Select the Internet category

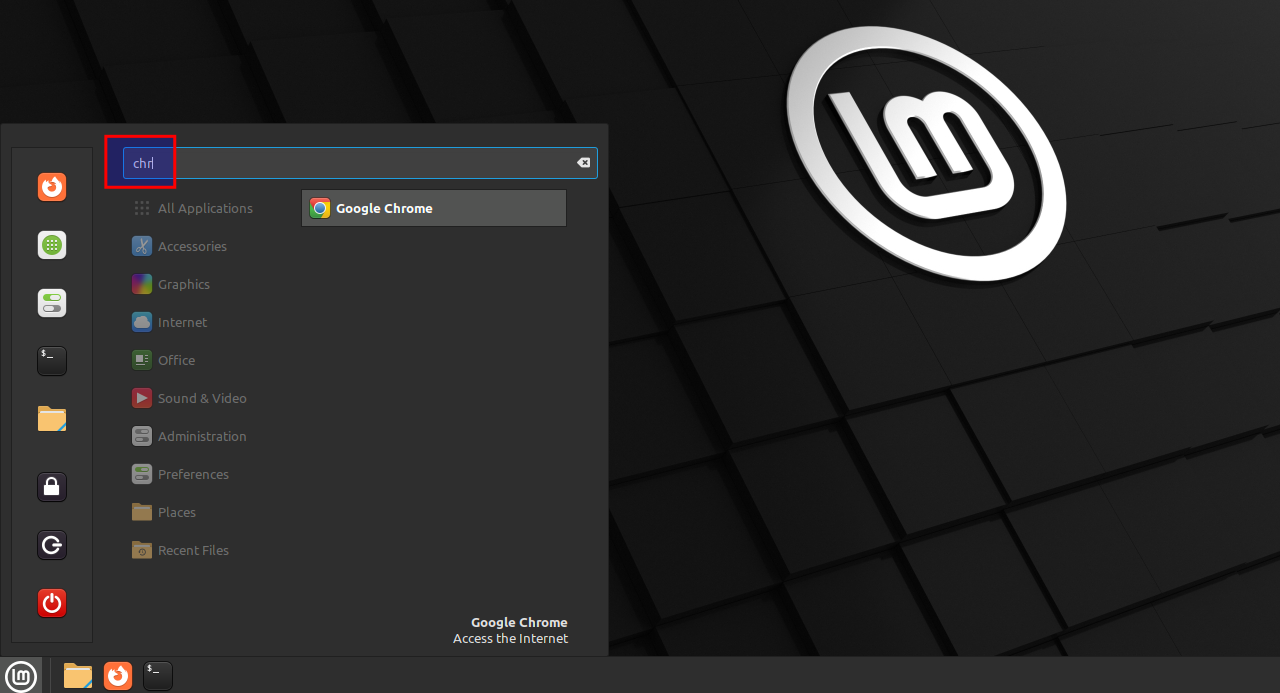182,322
